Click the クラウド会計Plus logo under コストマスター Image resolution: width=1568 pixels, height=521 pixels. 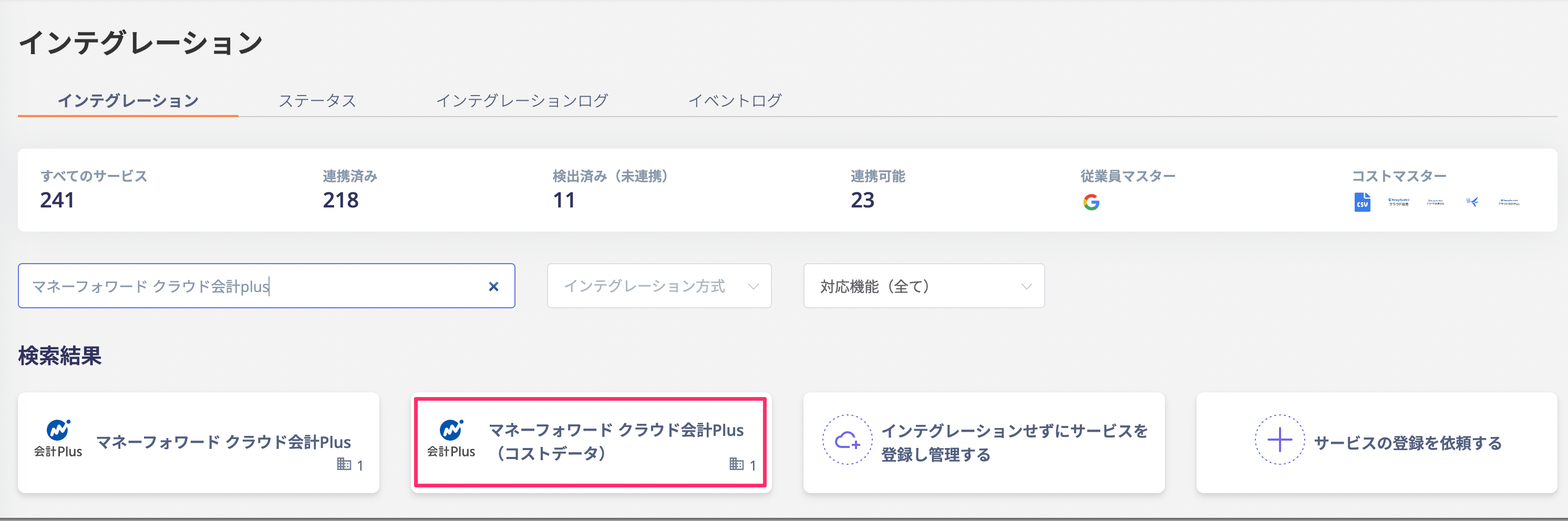[1508, 202]
